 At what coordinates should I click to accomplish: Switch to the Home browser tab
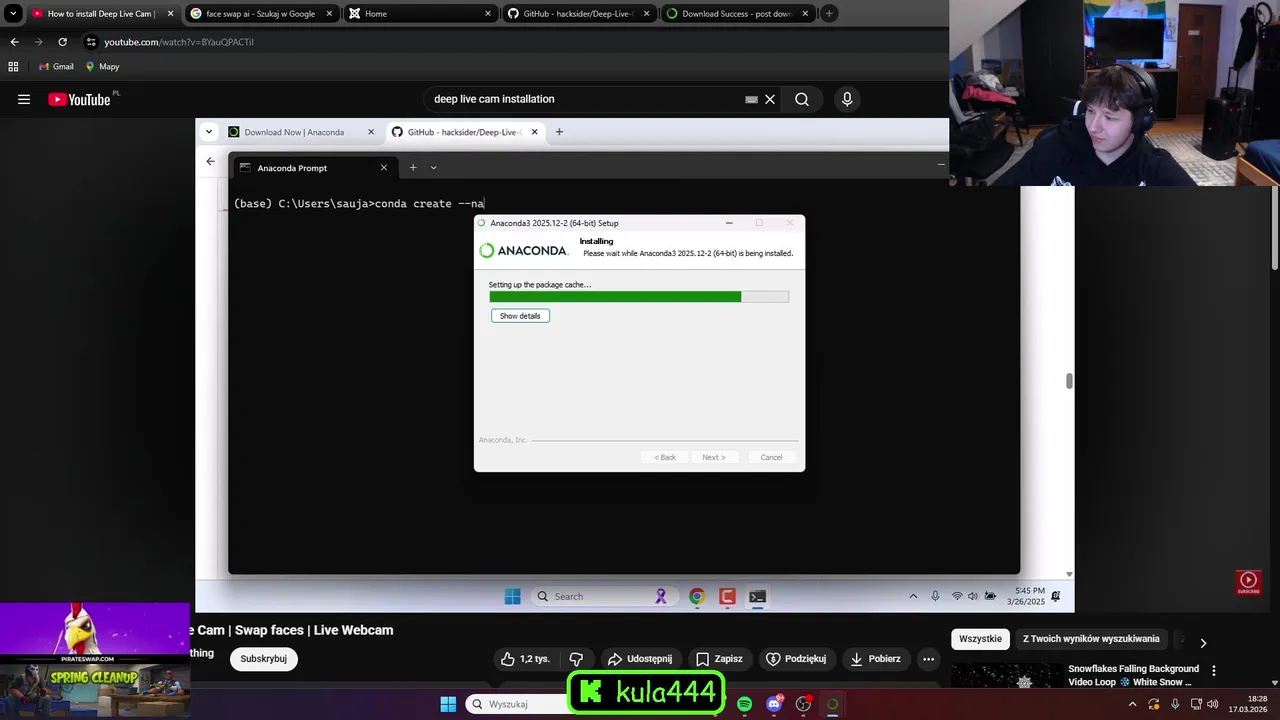click(420, 14)
